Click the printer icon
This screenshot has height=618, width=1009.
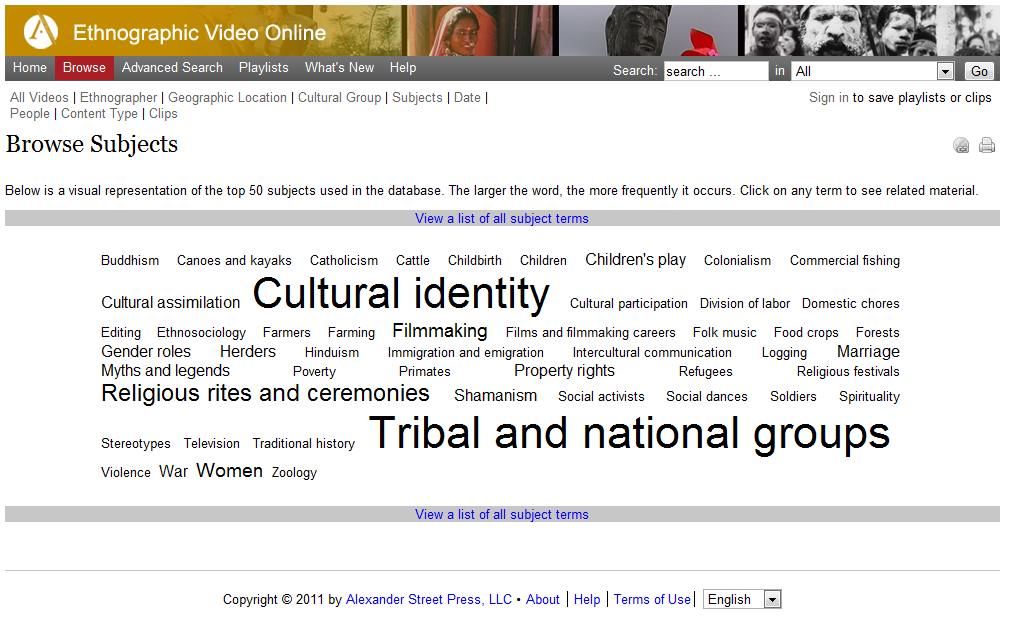pyautogui.click(x=986, y=146)
